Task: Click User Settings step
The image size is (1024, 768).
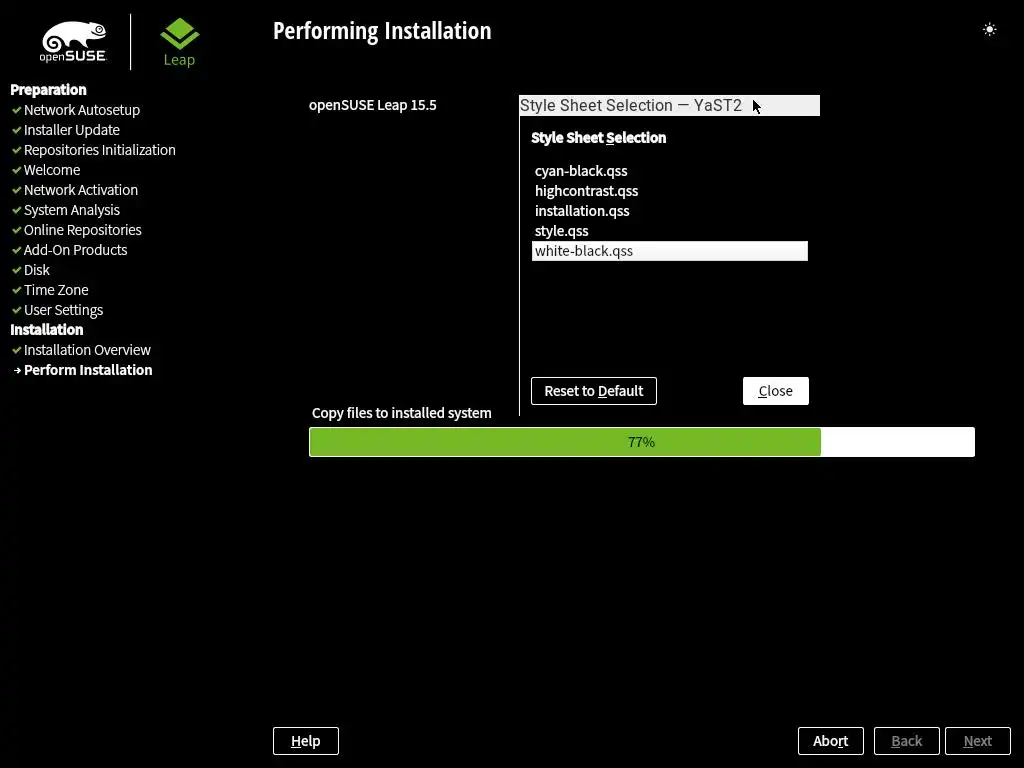Action: click(63, 310)
